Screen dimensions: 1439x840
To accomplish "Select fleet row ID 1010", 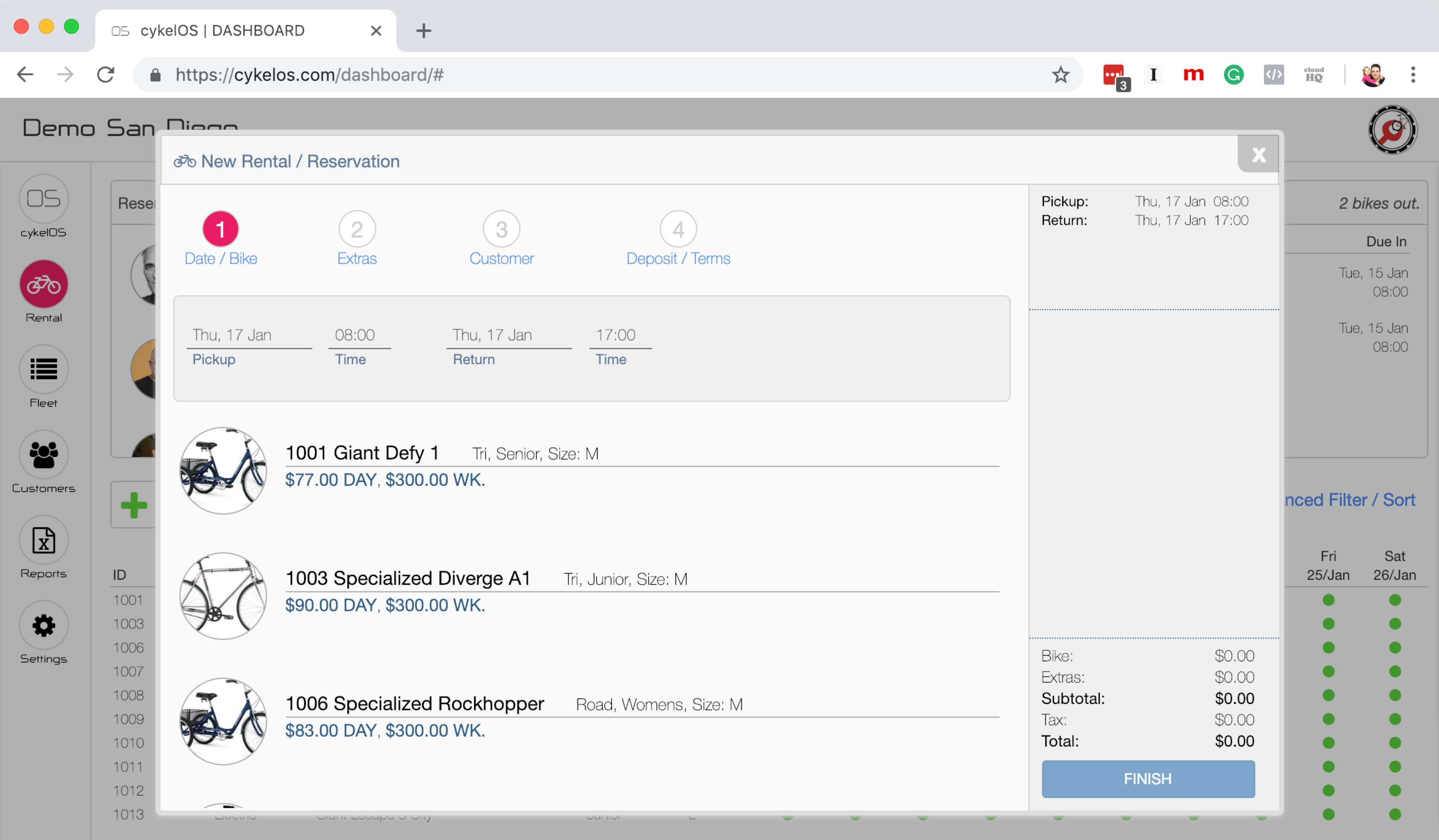I will coord(128,743).
